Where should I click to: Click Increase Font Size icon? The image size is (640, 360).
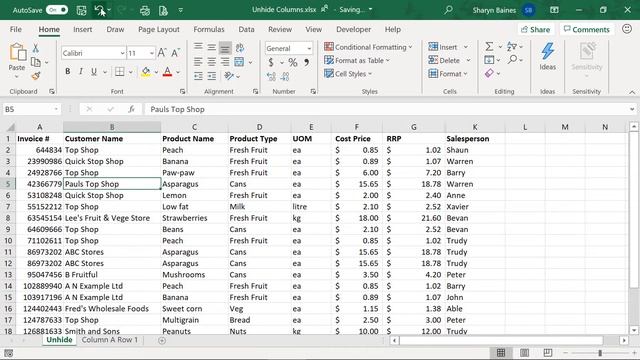click(x=162, y=53)
